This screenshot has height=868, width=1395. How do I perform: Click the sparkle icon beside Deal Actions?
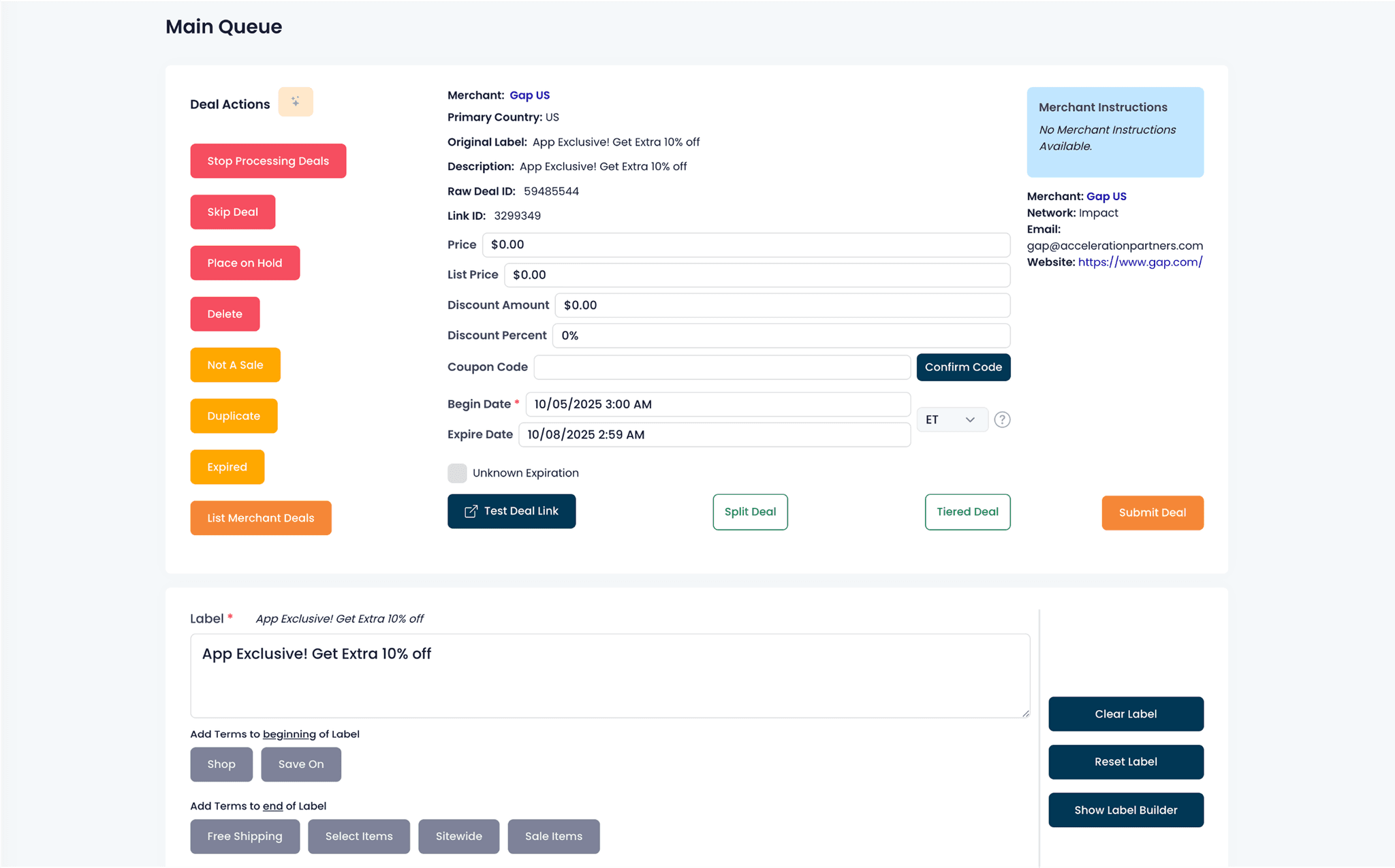click(x=296, y=102)
